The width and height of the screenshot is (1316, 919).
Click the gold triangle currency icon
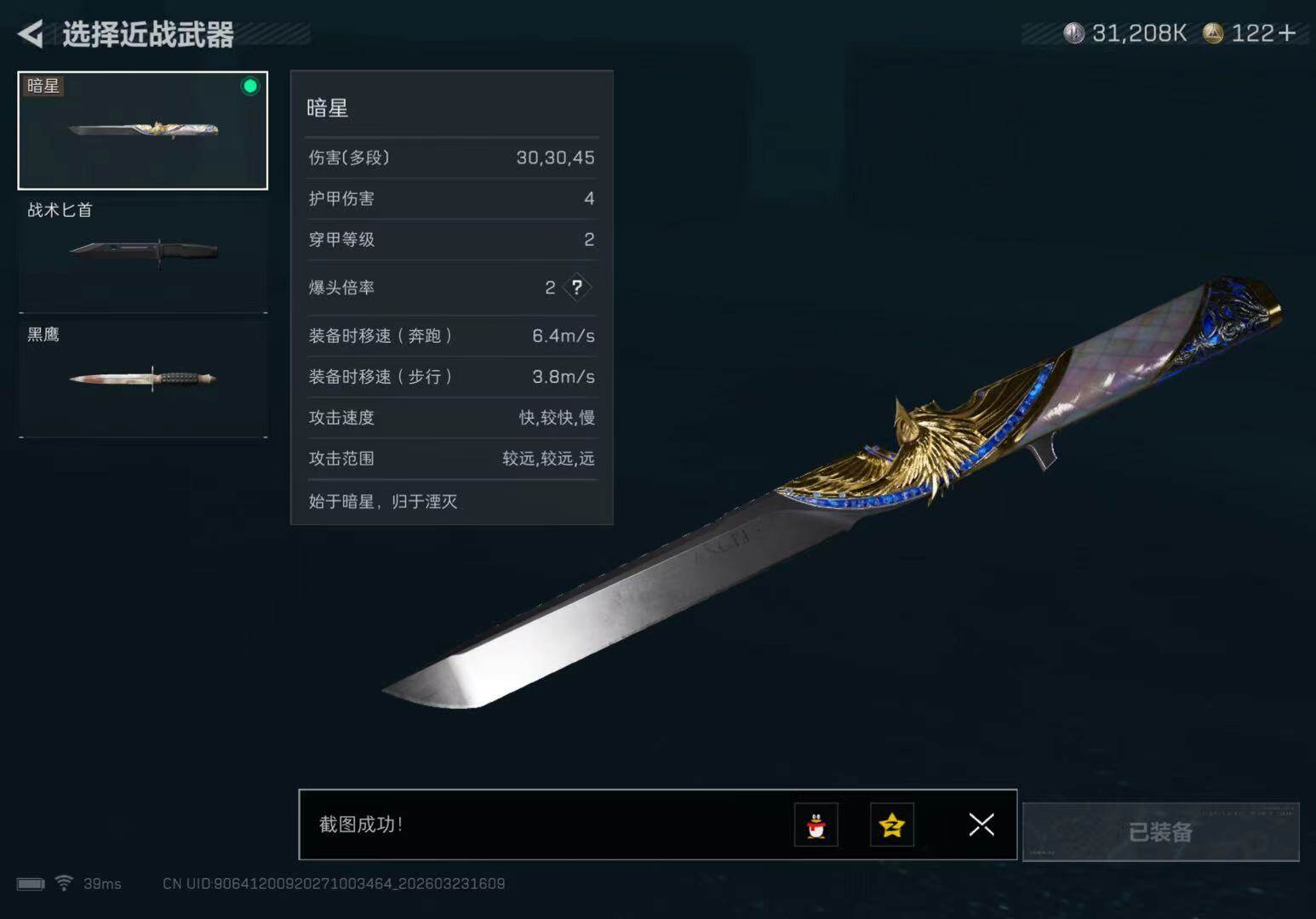click(x=1213, y=33)
